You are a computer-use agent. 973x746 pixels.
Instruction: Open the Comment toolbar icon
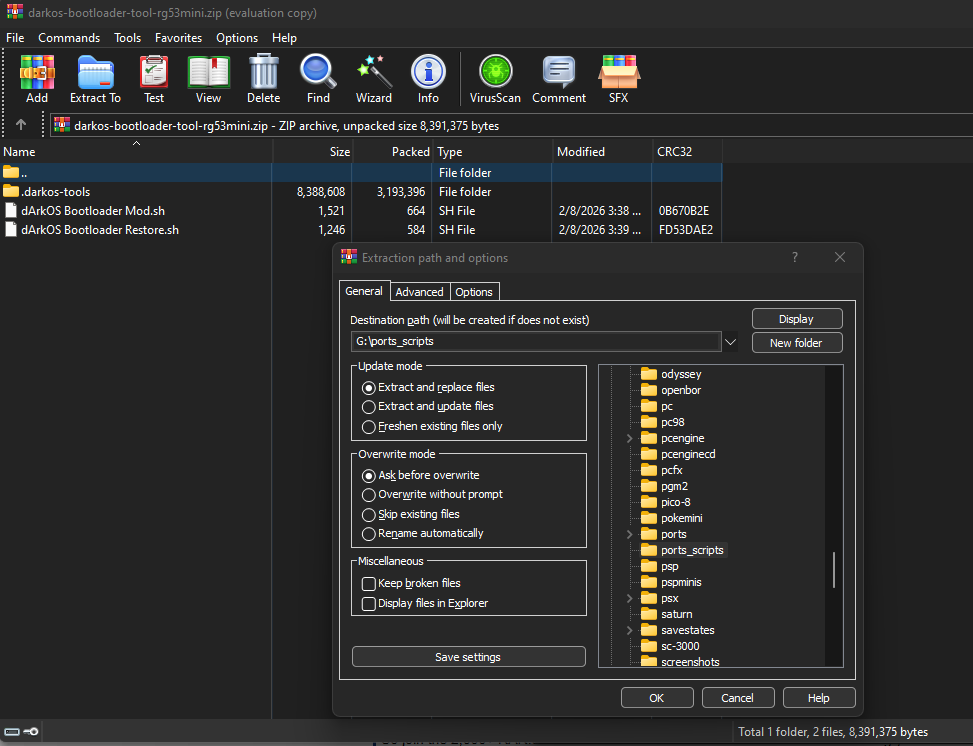tap(559, 78)
